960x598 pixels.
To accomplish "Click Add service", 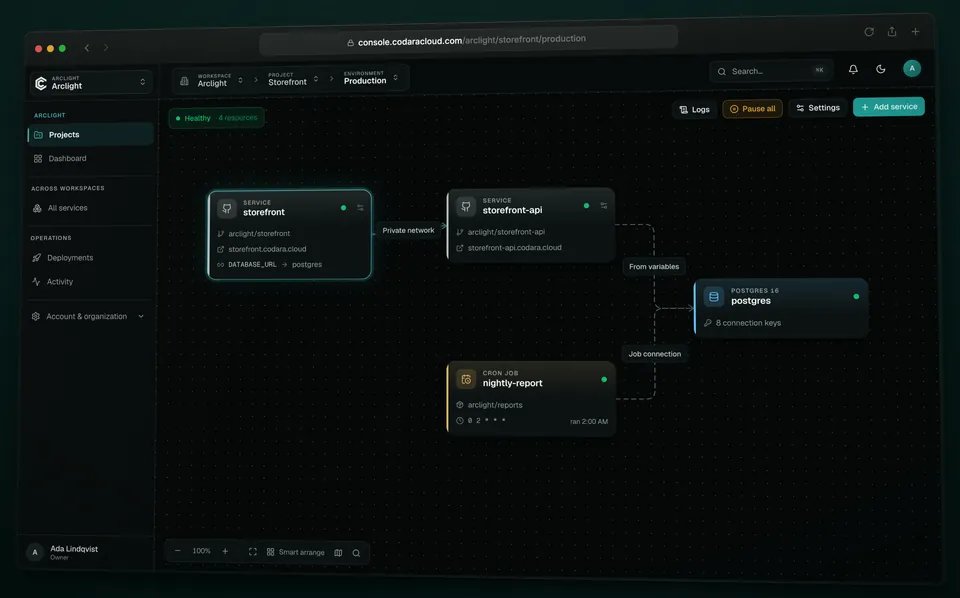I will 889,107.
